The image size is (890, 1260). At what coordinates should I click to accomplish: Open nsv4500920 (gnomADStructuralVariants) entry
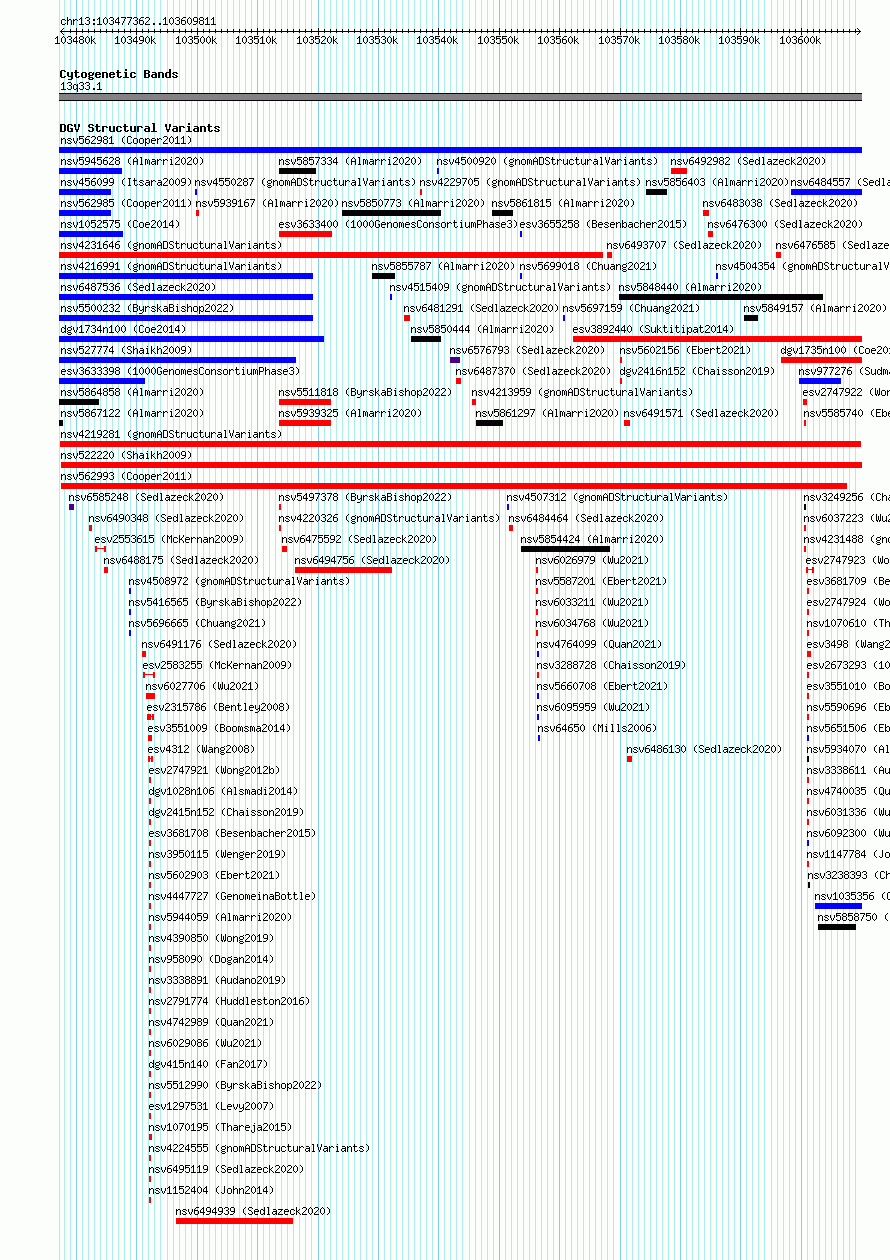[x=547, y=161]
